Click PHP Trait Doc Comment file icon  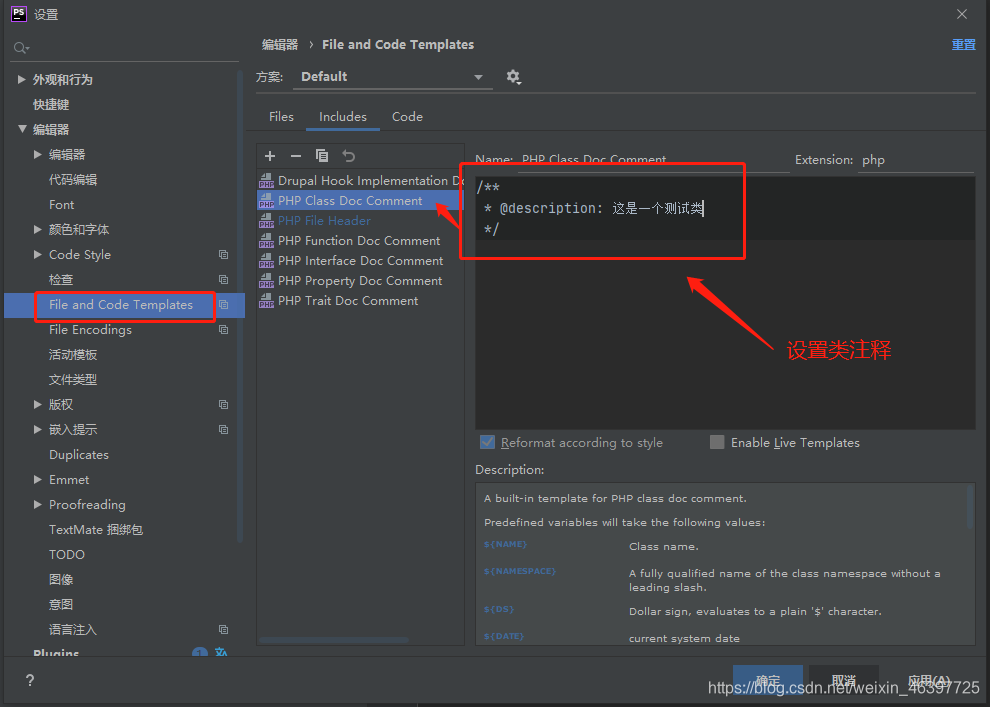pos(266,300)
